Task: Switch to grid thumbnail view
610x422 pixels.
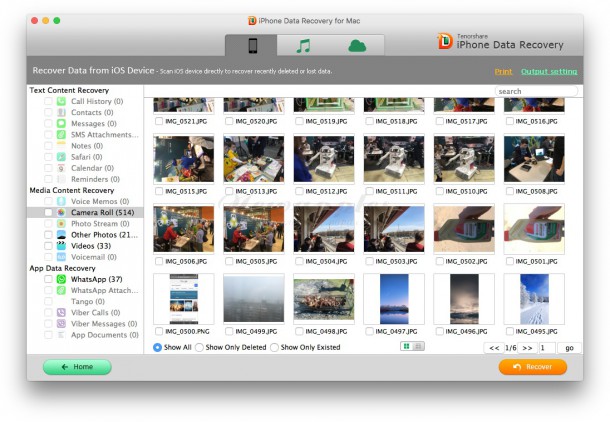Action: coord(407,346)
